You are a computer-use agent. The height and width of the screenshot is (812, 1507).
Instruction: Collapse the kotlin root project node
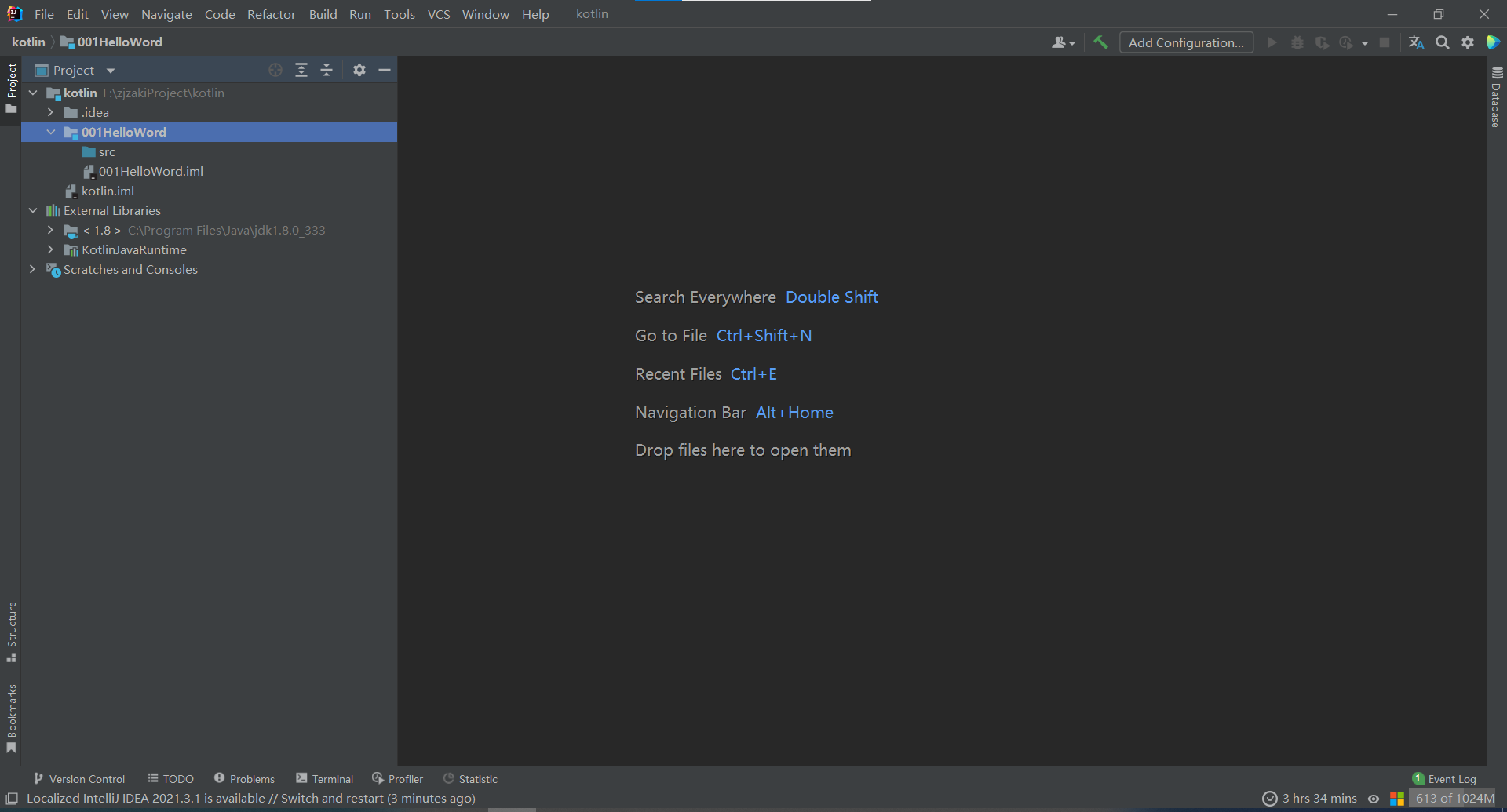(33, 93)
